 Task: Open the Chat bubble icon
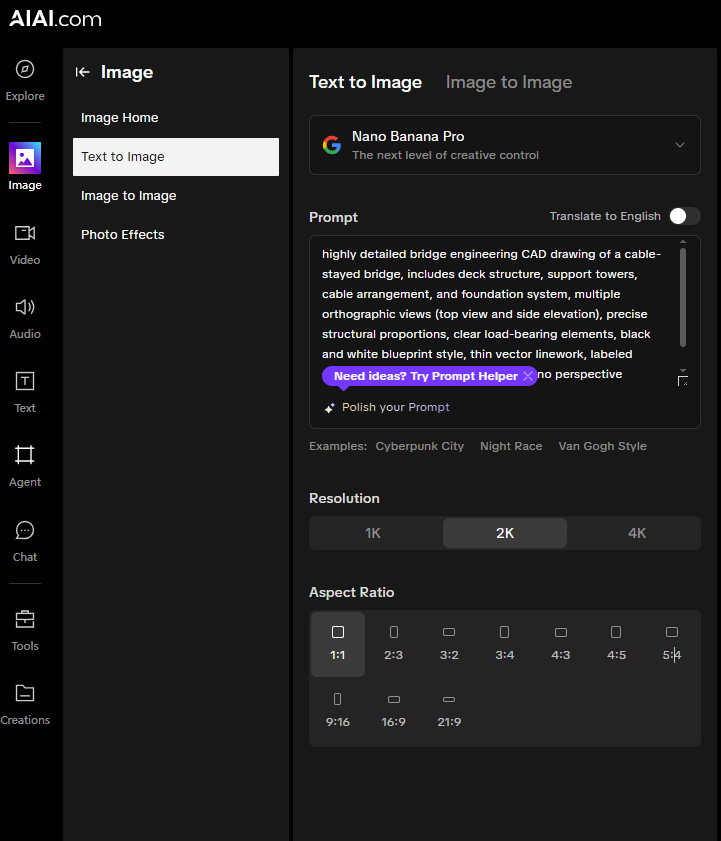[25, 530]
